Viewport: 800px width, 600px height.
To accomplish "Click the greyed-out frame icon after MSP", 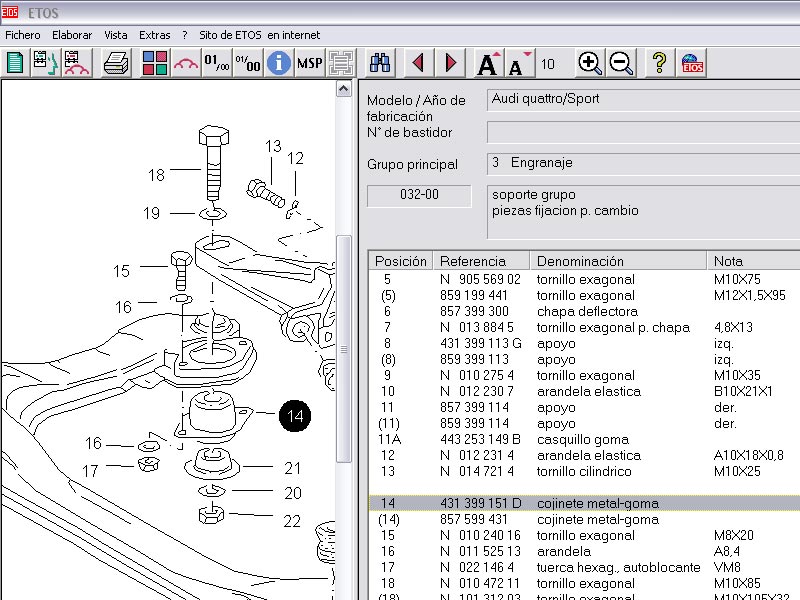I will [341, 63].
